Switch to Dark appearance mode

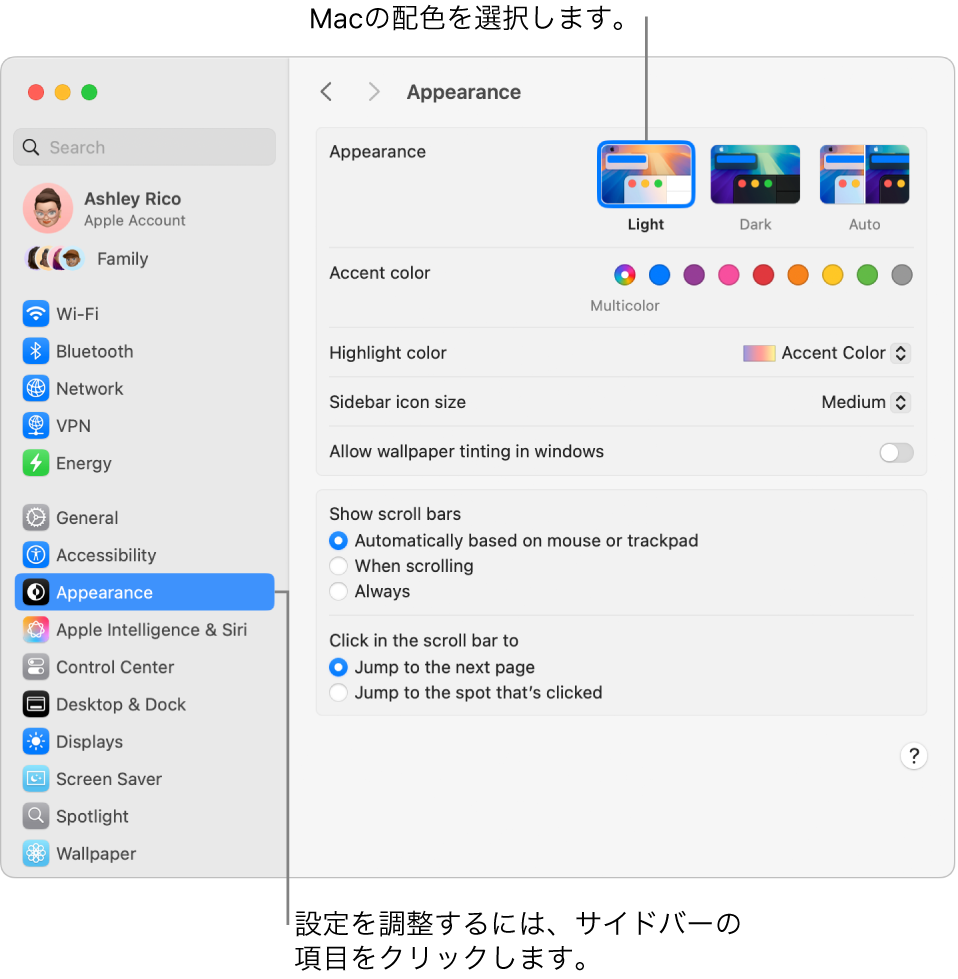point(755,174)
